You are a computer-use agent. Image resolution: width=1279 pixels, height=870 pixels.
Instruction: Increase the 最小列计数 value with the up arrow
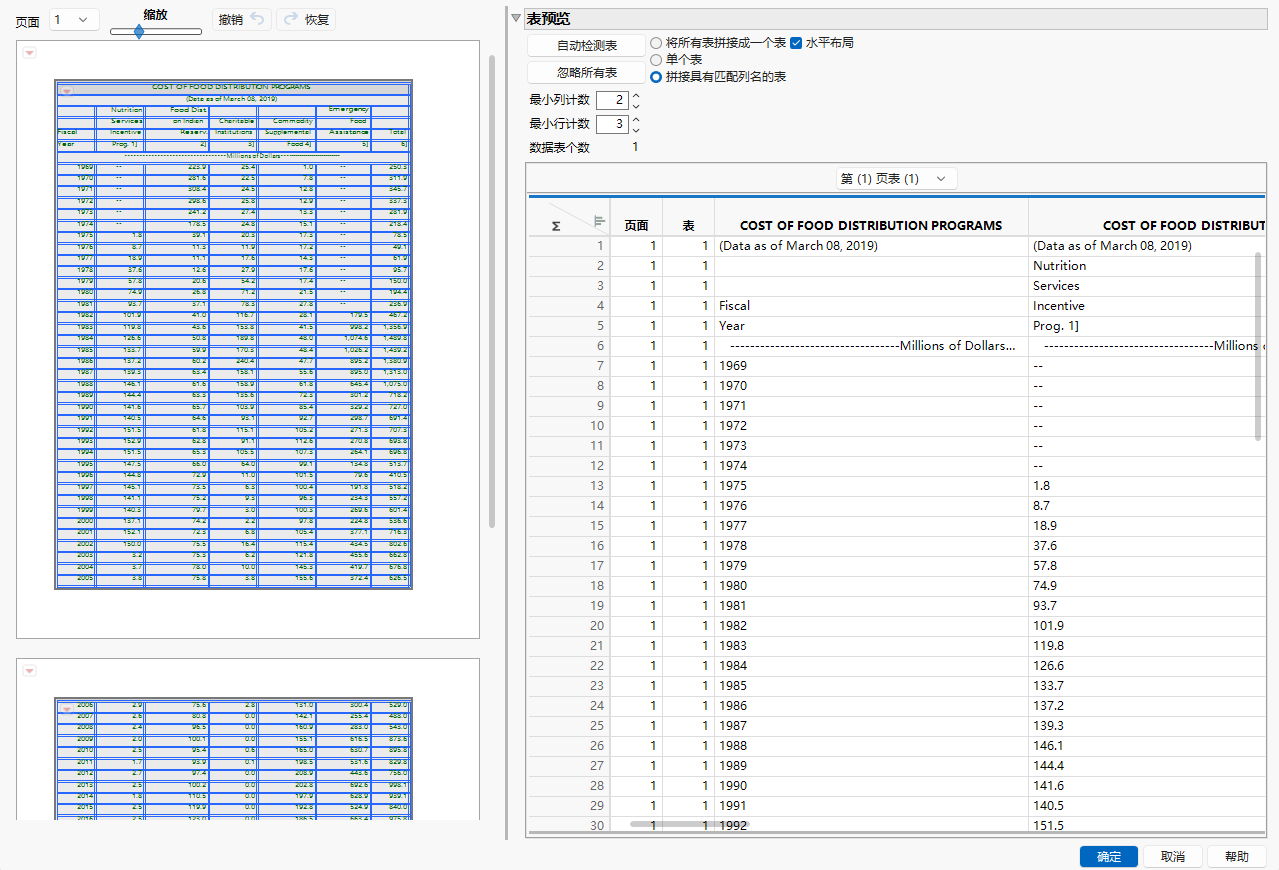coord(636,95)
